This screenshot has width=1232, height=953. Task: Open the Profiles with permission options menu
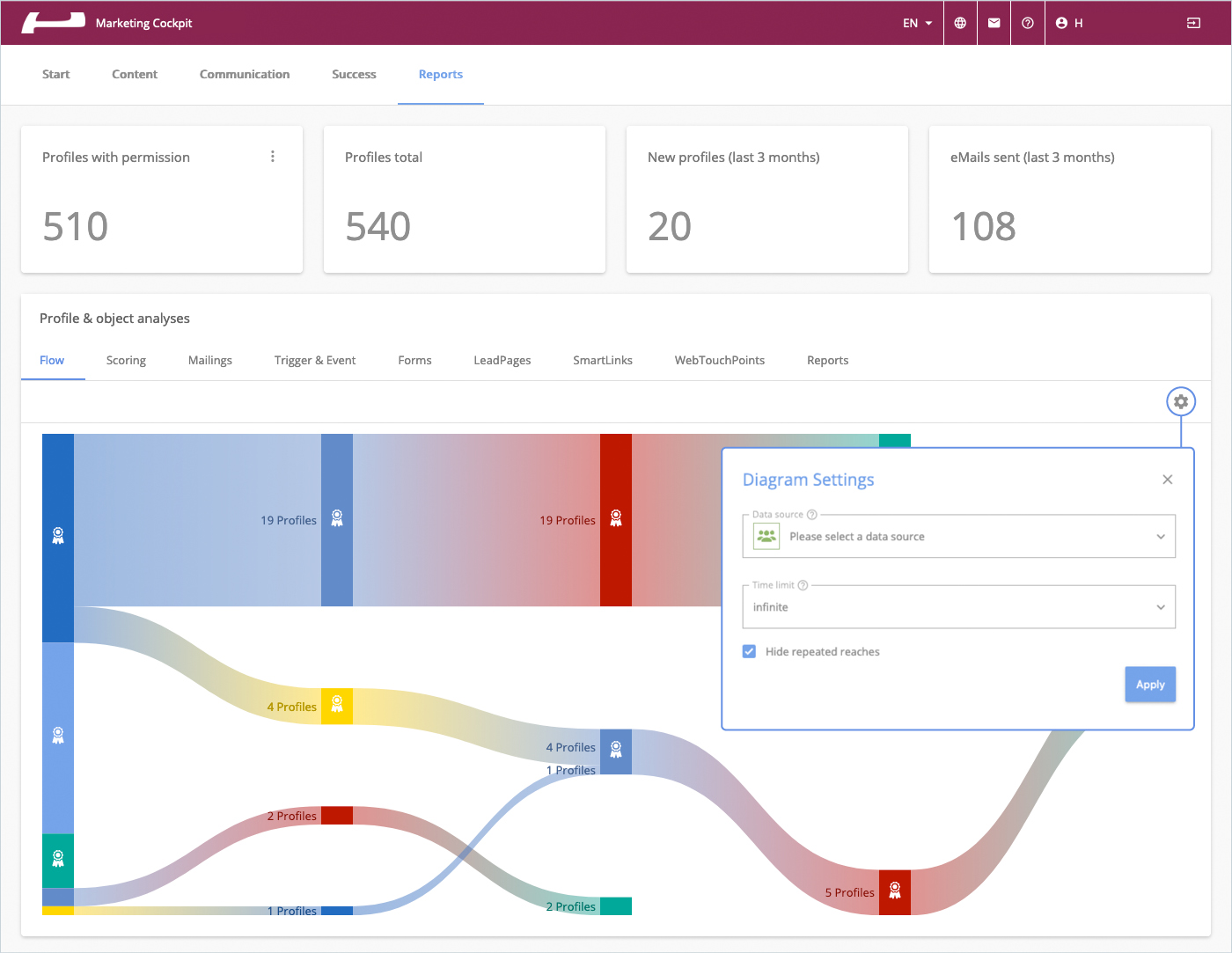(x=273, y=156)
